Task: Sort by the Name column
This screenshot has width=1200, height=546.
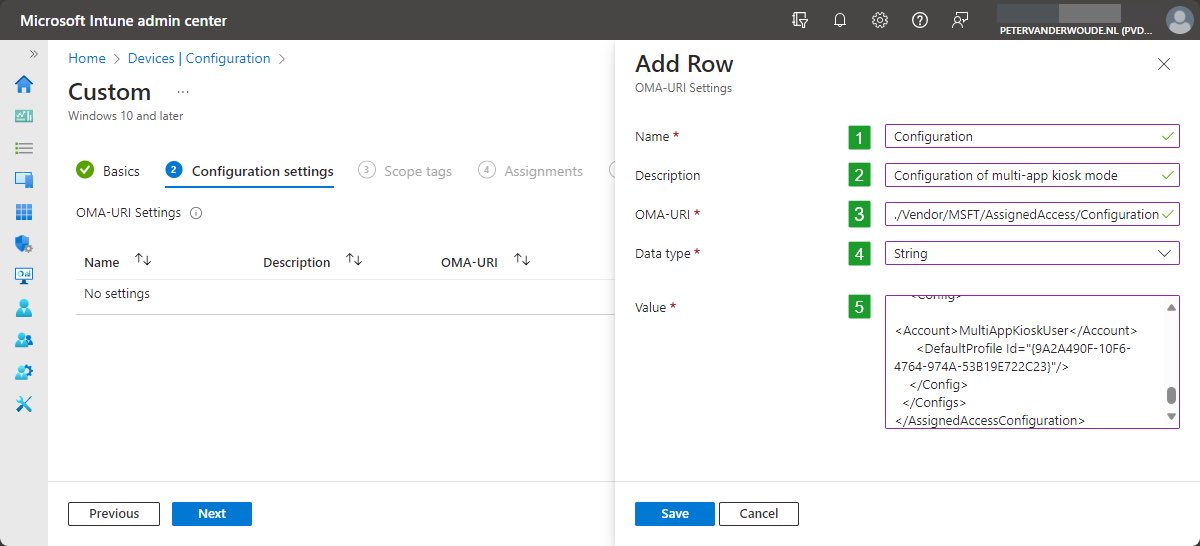Action: (143, 261)
